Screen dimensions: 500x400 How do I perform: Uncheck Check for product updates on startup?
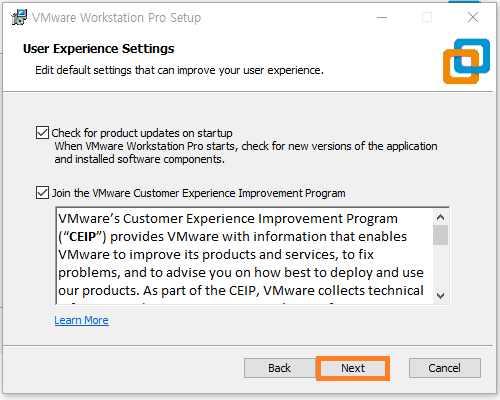(42, 133)
